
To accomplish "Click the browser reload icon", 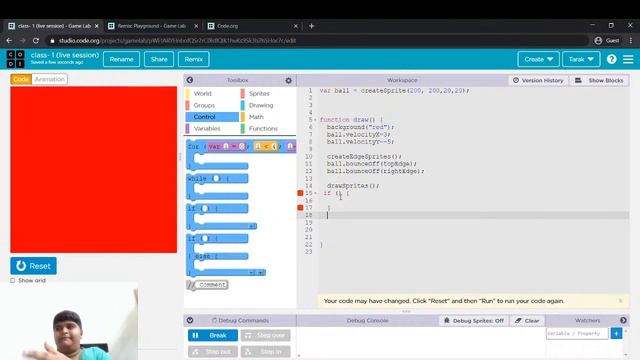I will (x=36, y=41).
